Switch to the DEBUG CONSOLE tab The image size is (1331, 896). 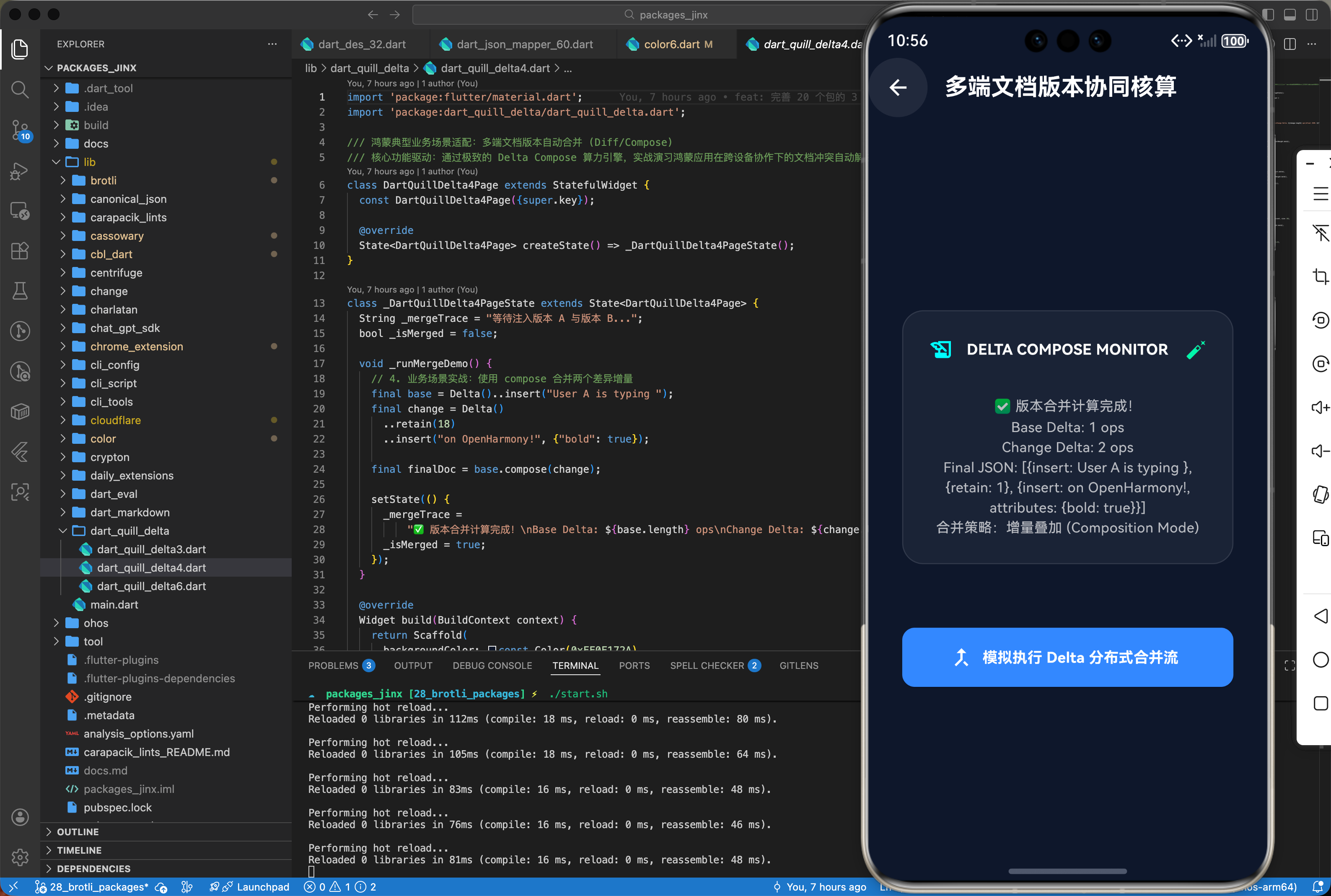[x=492, y=665]
